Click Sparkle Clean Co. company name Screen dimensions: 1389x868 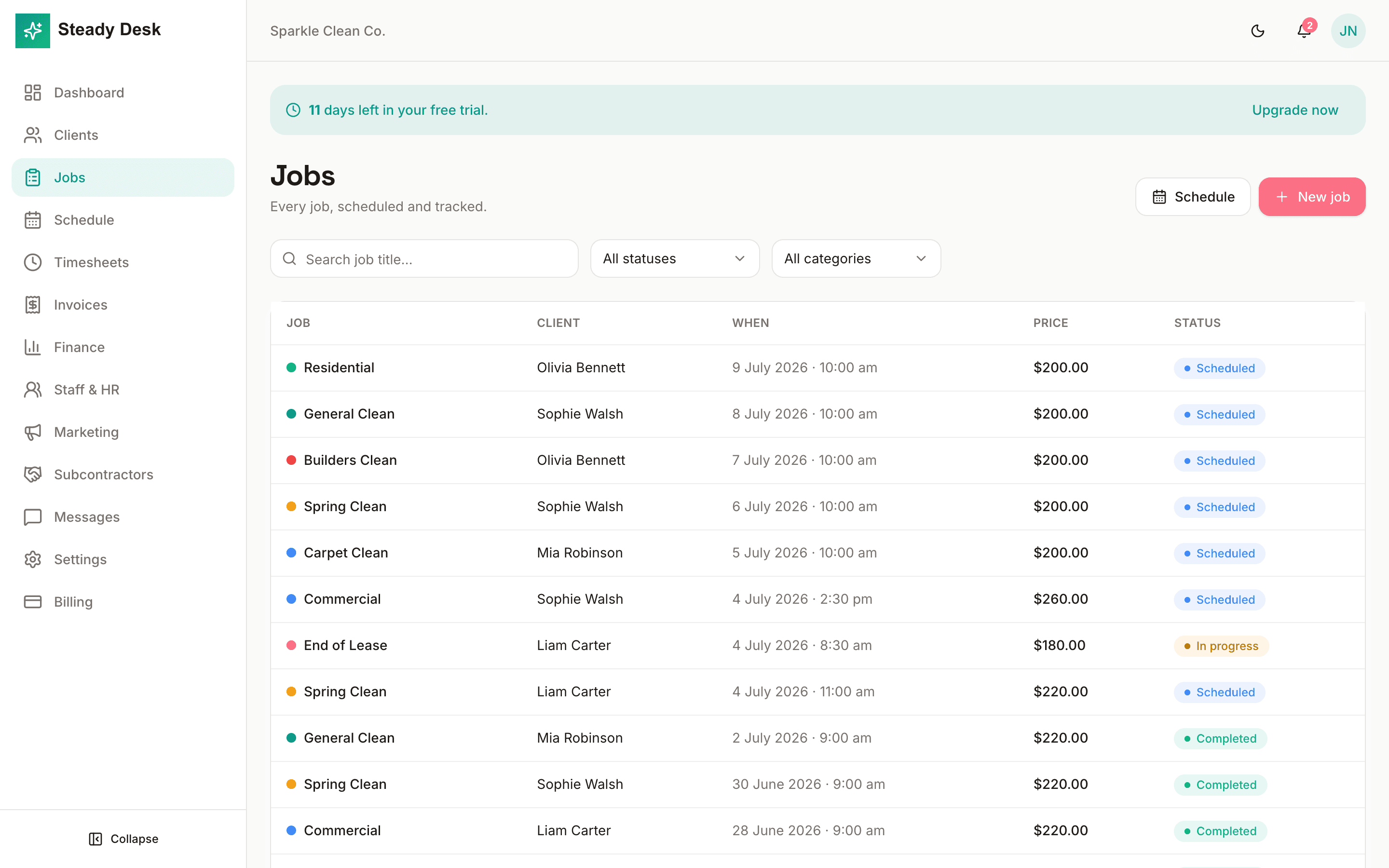tap(328, 31)
